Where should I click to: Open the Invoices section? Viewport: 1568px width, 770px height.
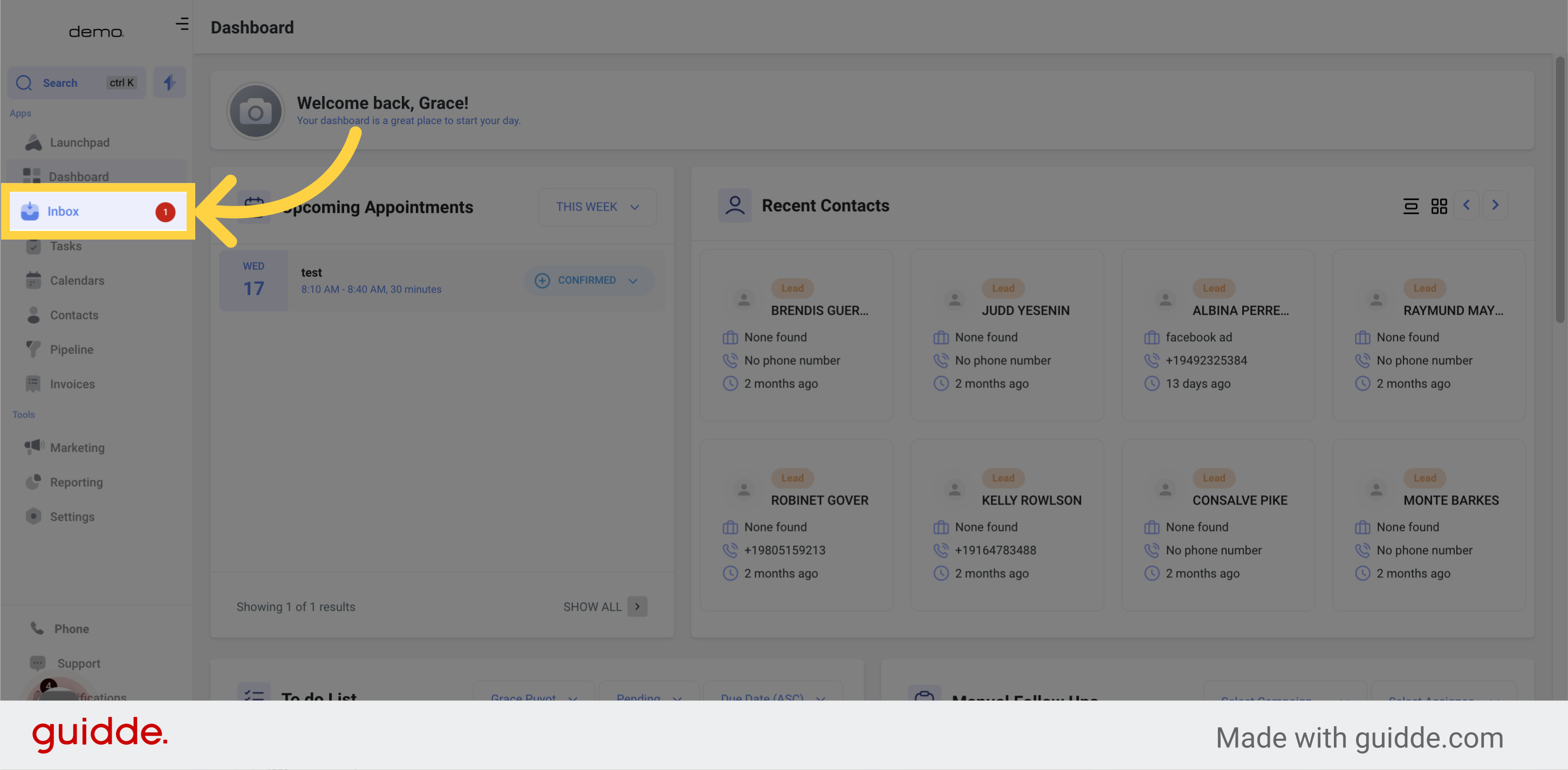tap(72, 384)
